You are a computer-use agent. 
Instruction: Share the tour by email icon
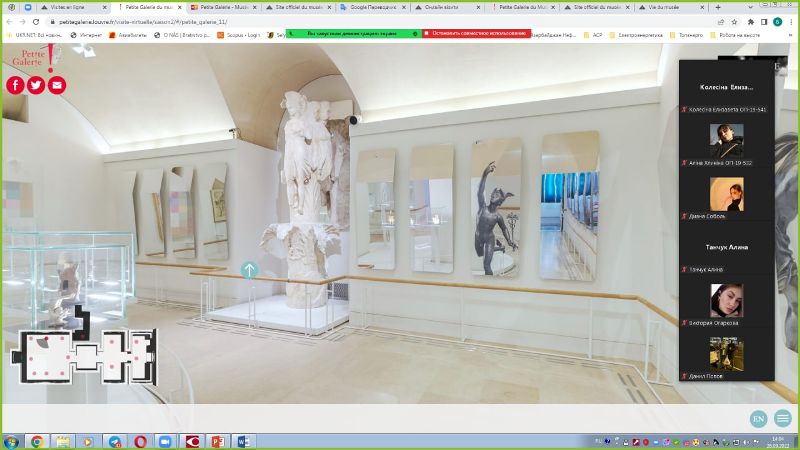click(x=57, y=85)
